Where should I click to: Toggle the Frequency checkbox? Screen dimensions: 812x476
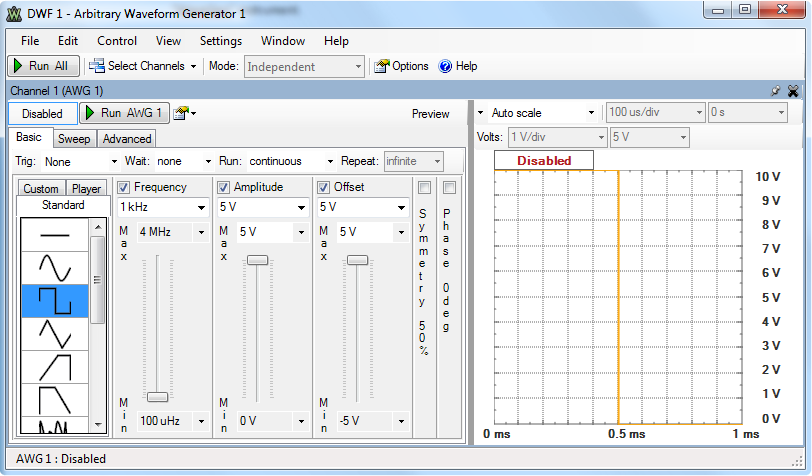(123, 187)
